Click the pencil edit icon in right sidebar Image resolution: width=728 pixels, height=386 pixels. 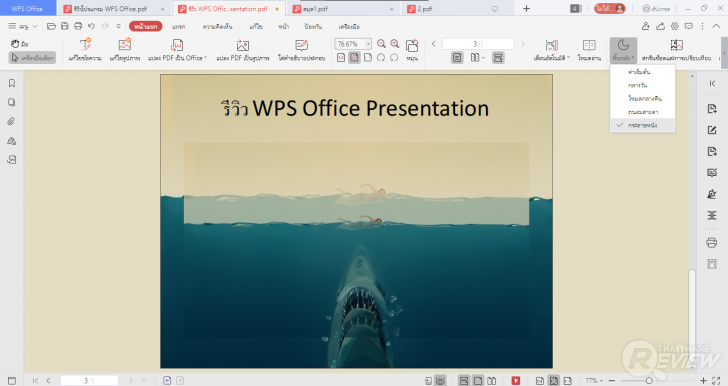point(712,130)
